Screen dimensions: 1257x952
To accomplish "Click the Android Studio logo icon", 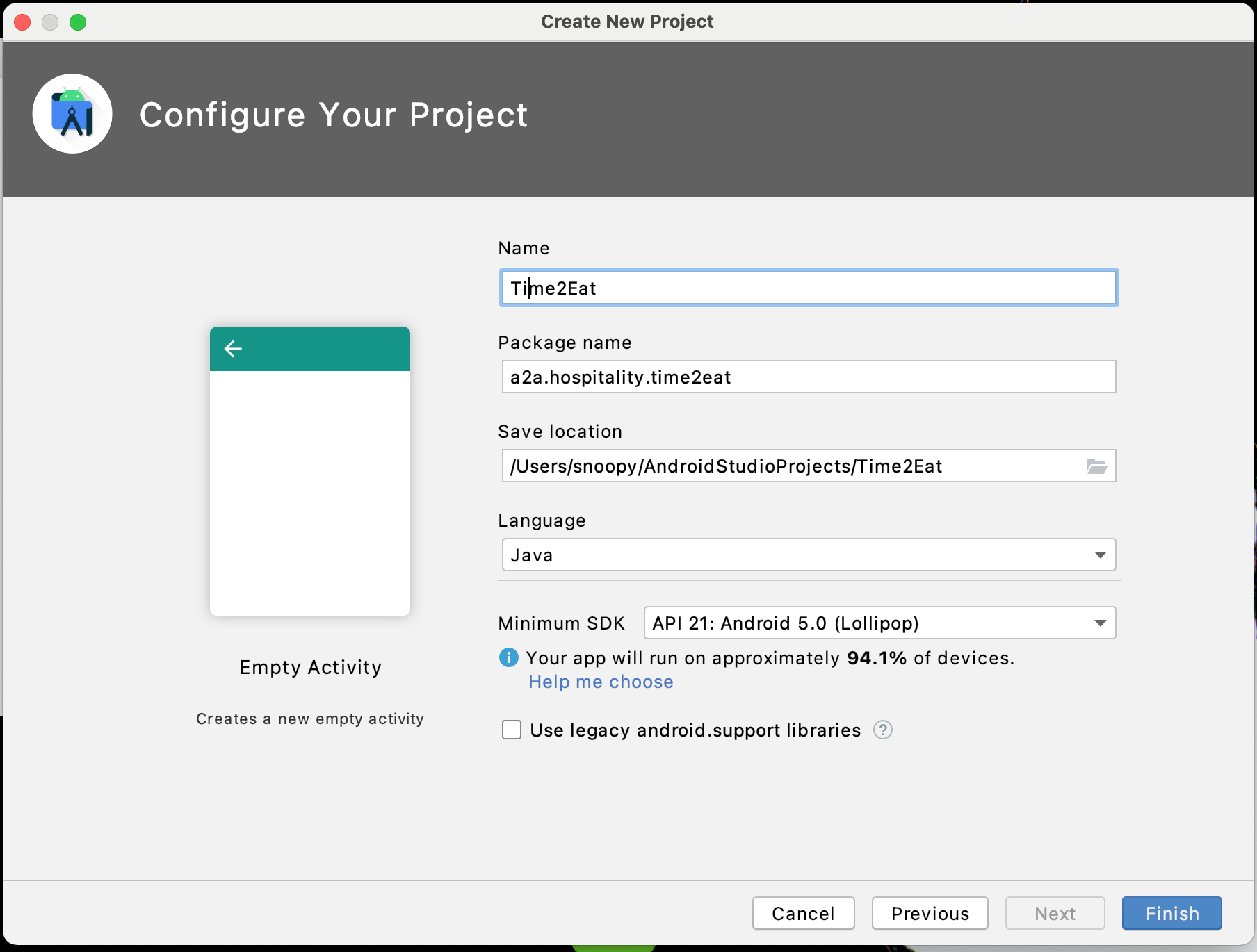I will [x=72, y=114].
